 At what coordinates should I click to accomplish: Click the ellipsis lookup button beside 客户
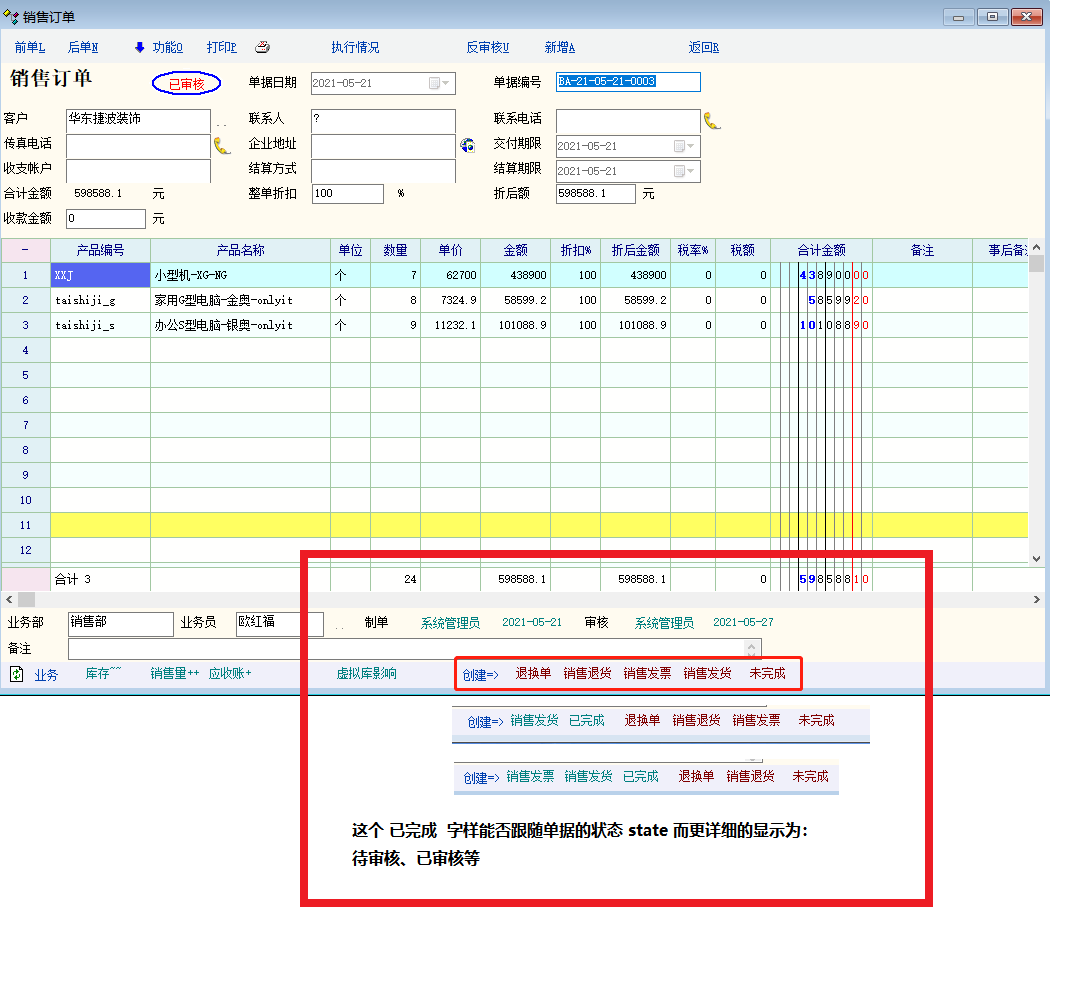[x=222, y=122]
